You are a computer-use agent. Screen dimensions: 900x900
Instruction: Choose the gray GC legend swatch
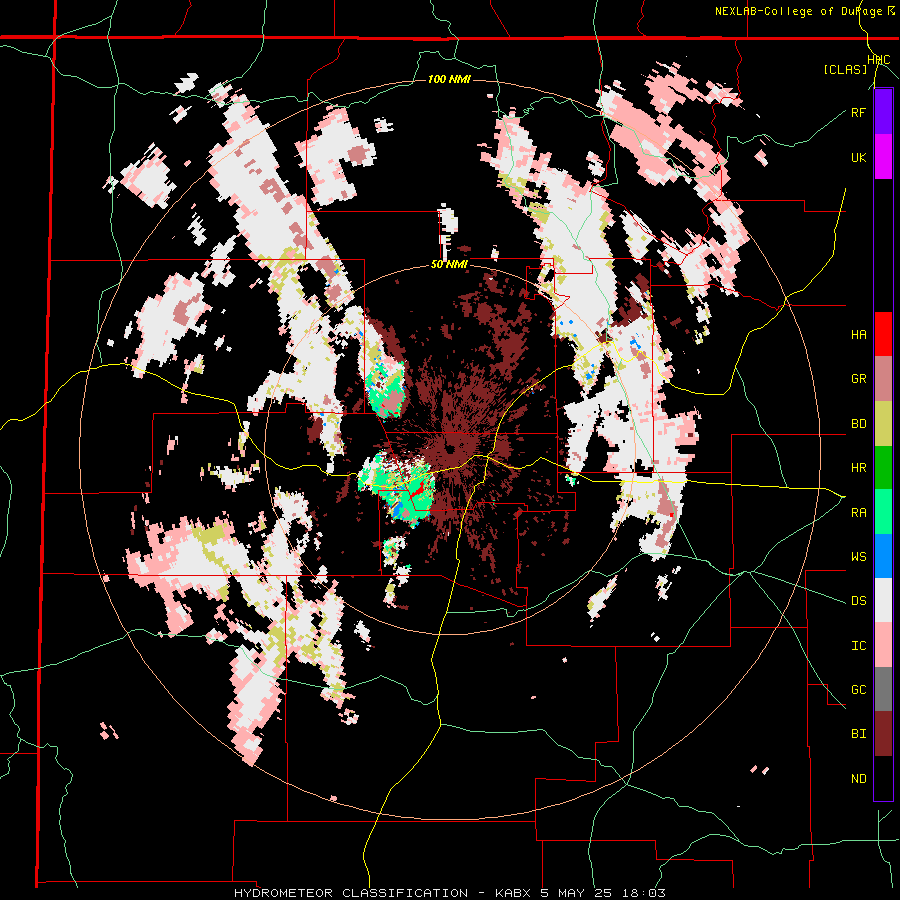pos(883,689)
